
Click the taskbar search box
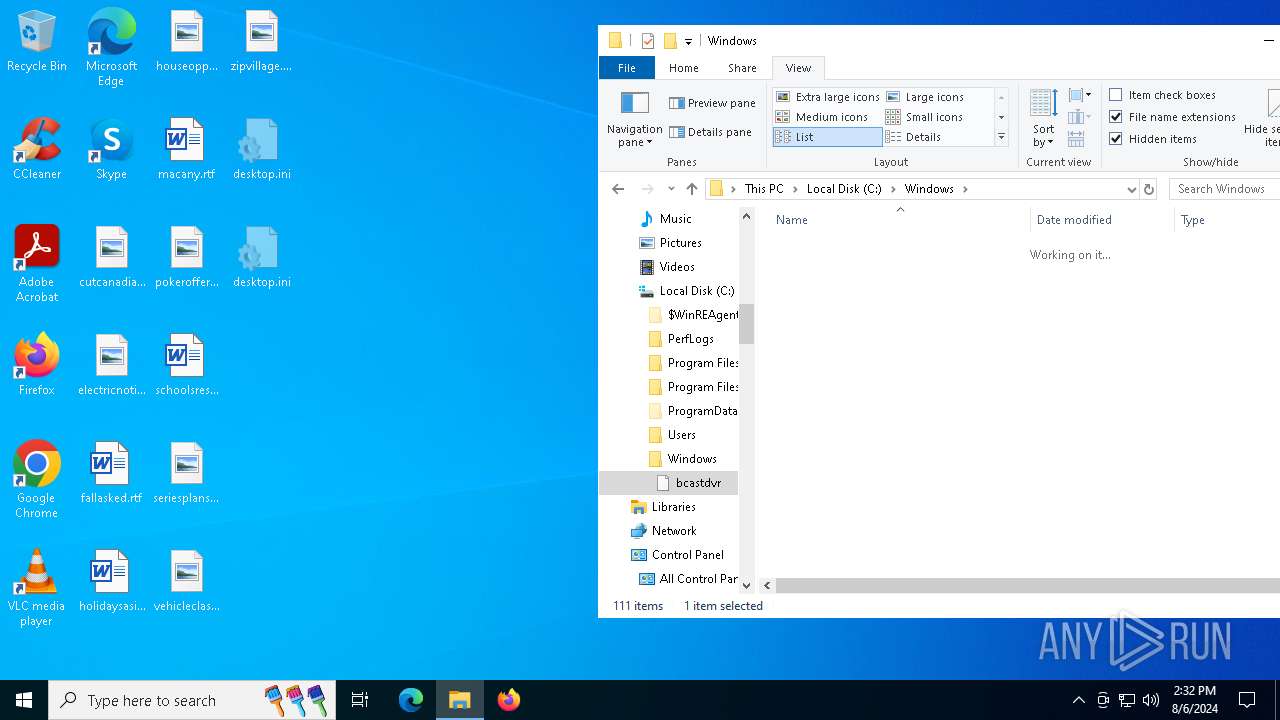192,700
